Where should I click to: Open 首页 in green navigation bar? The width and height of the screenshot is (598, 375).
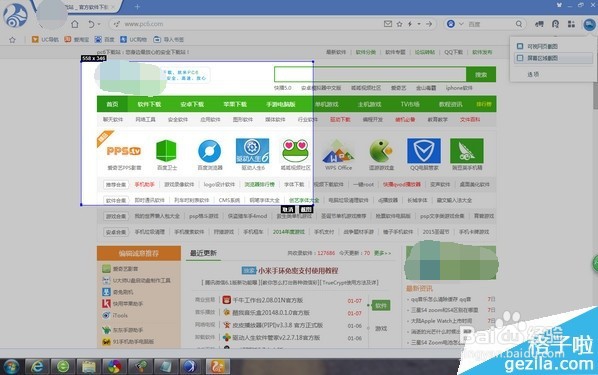click(x=112, y=104)
